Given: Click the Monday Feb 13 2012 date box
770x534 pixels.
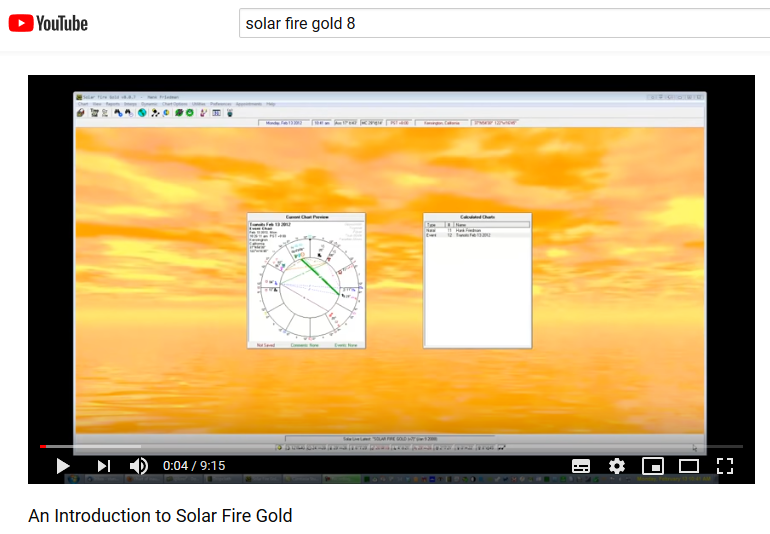Looking at the screenshot, I should coord(283,123).
